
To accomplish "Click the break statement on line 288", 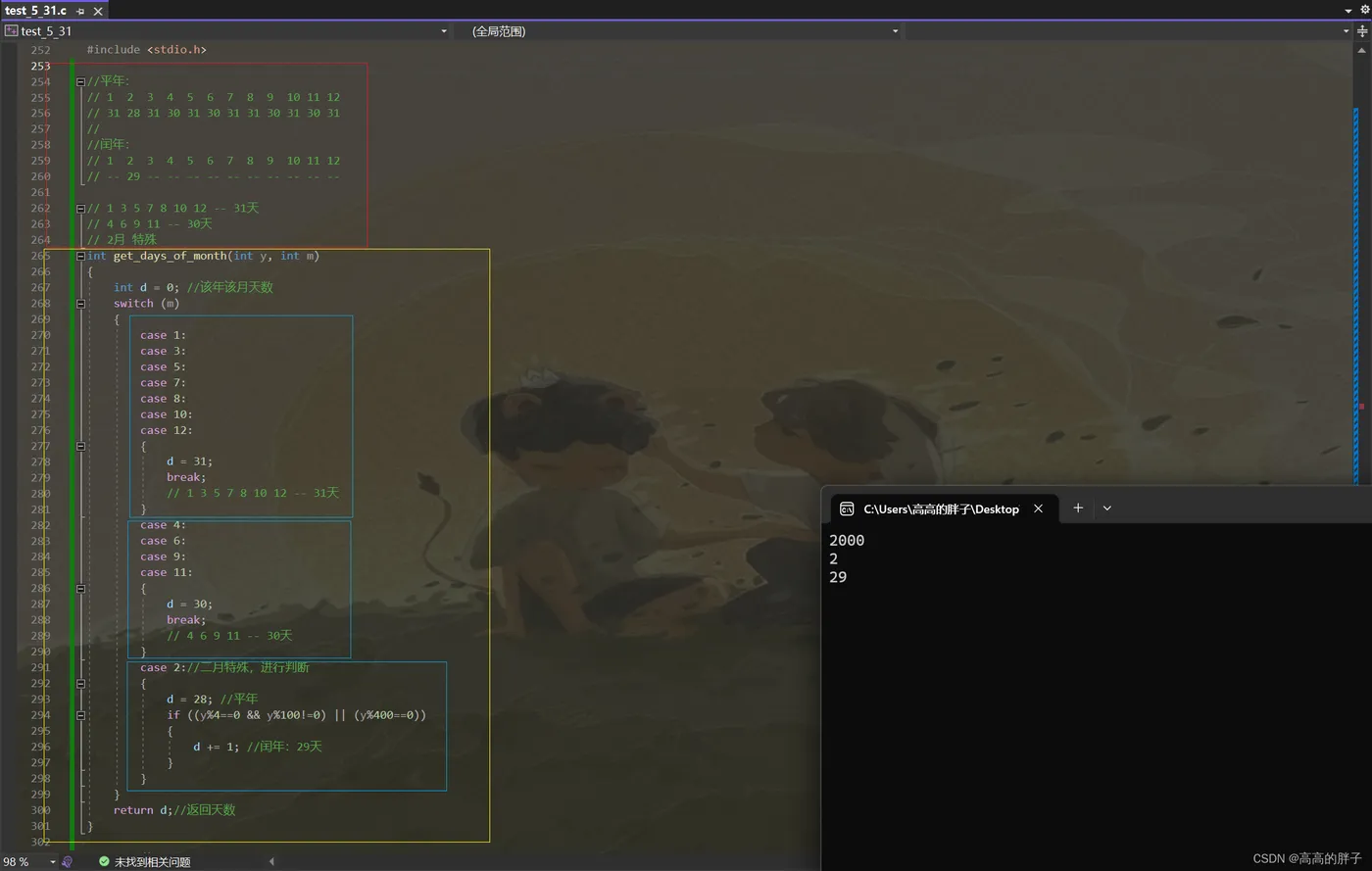I will pos(186,620).
